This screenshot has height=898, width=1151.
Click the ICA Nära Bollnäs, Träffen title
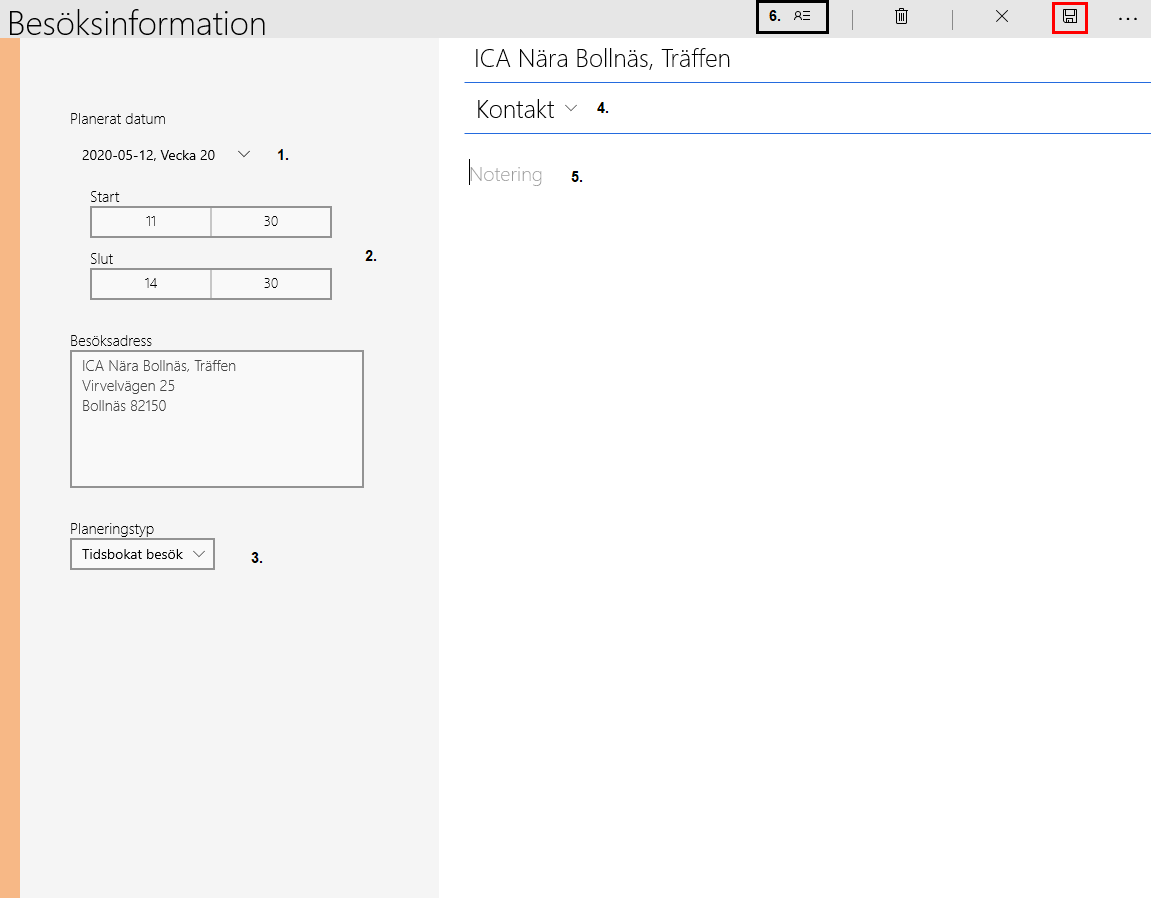(602, 59)
